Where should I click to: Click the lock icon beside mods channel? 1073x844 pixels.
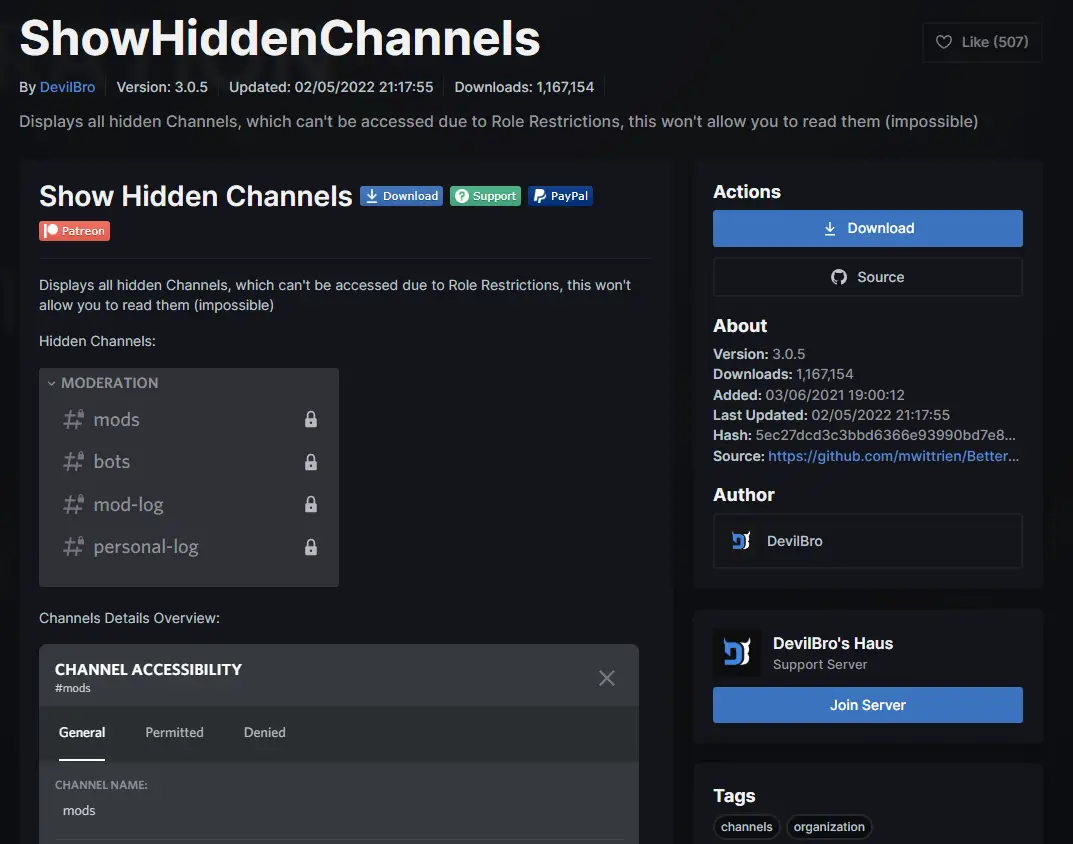(x=311, y=419)
